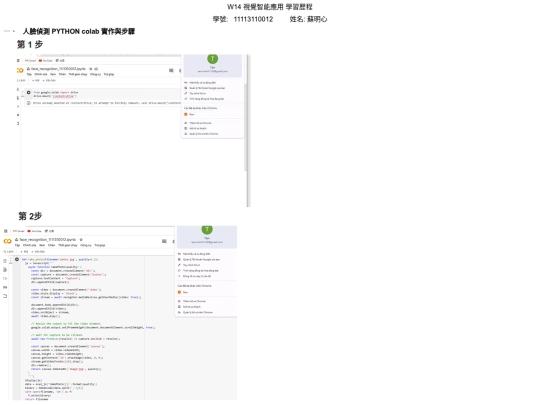The height and width of the screenshot is (405, 540).
Task: Open Gmail bookmark in step 1 screenshot
Action: (x=30, y=61)
